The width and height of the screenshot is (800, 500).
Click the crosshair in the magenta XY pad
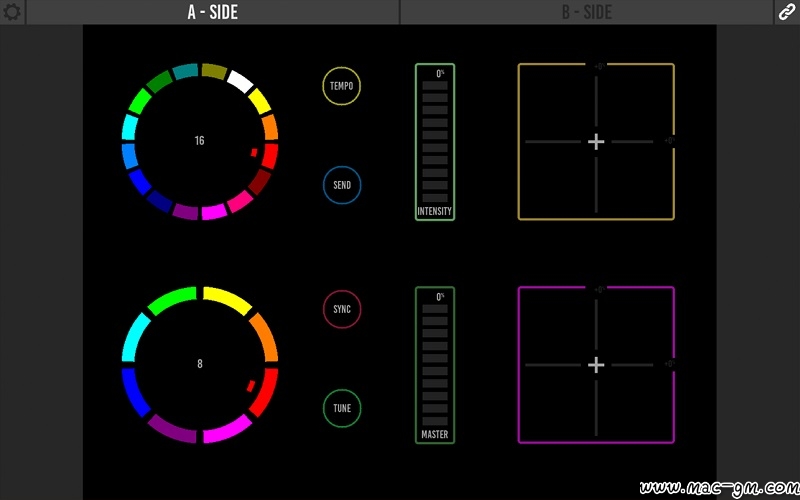[x=596, y=365]
